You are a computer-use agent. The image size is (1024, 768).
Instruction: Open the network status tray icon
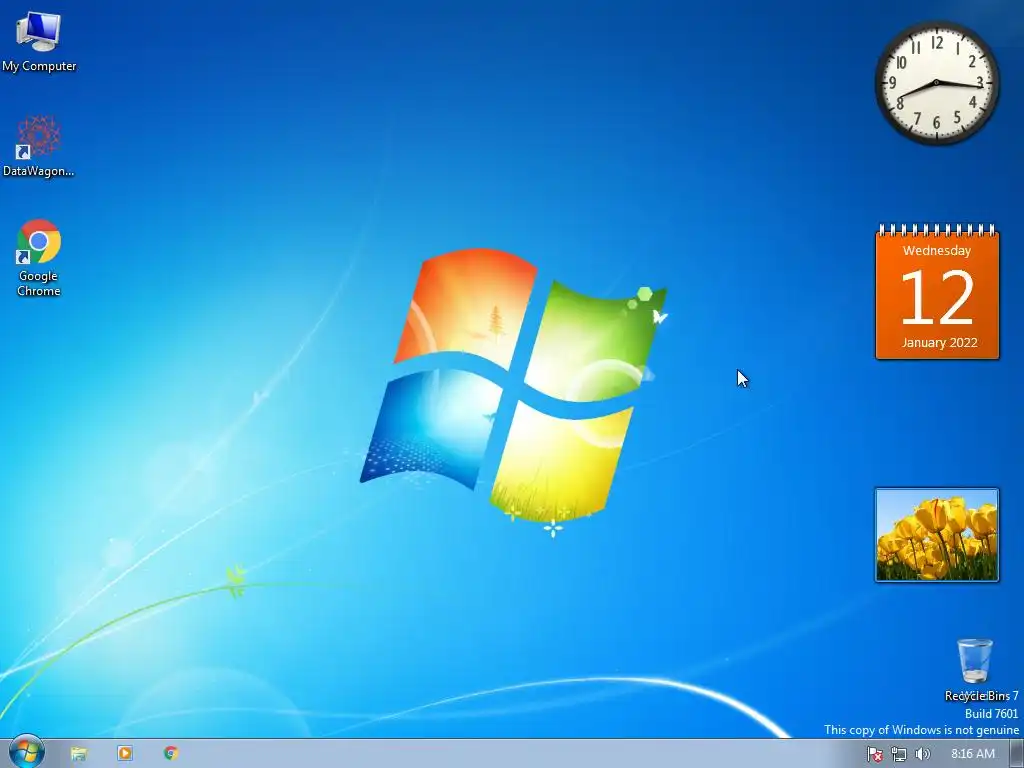[899, 754]
